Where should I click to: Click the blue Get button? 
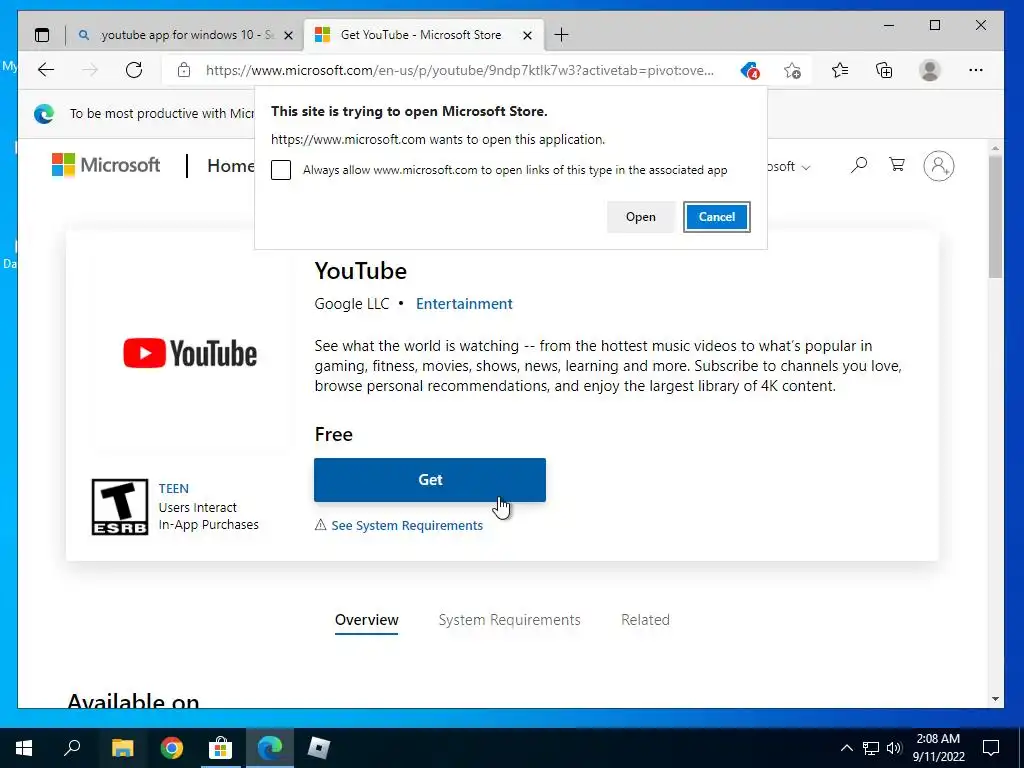pos(430,480)
